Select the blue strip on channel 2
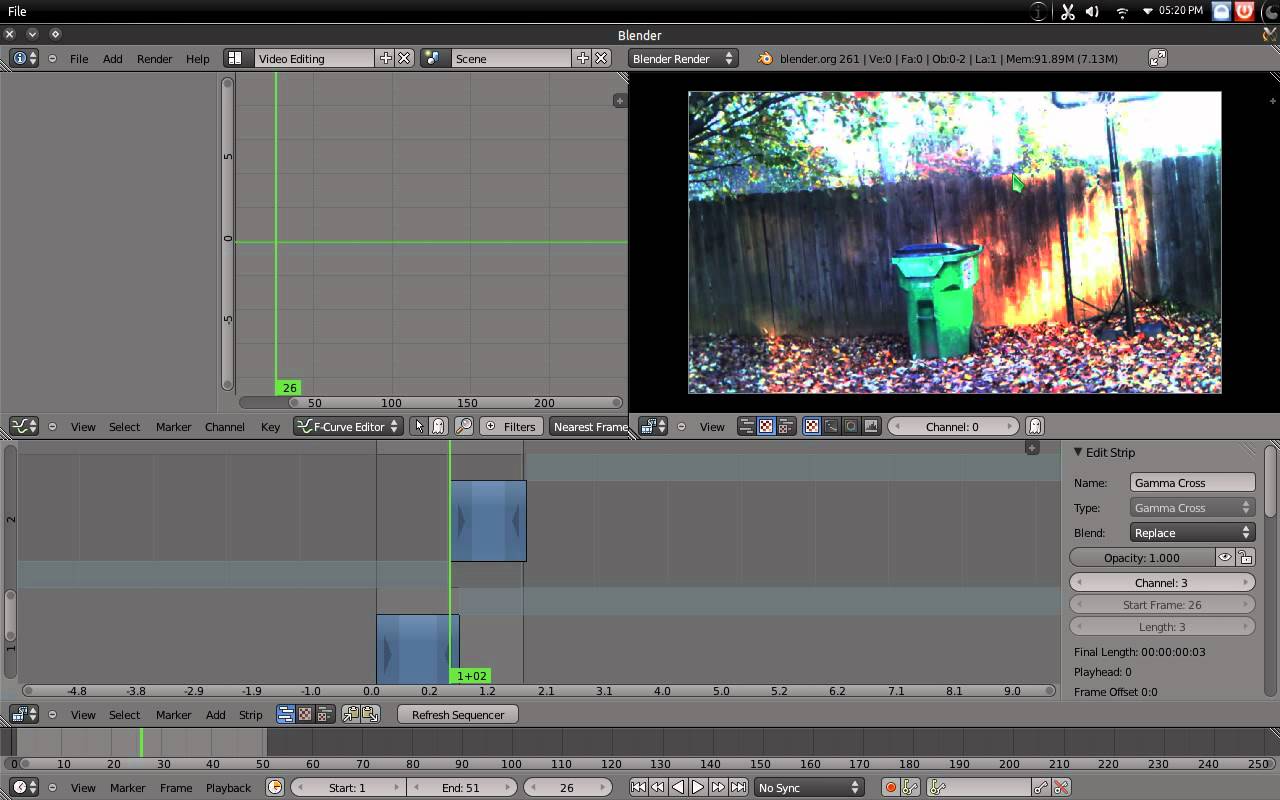The image size is (1280, 800). pyautogui.click(x=488, y=520)
